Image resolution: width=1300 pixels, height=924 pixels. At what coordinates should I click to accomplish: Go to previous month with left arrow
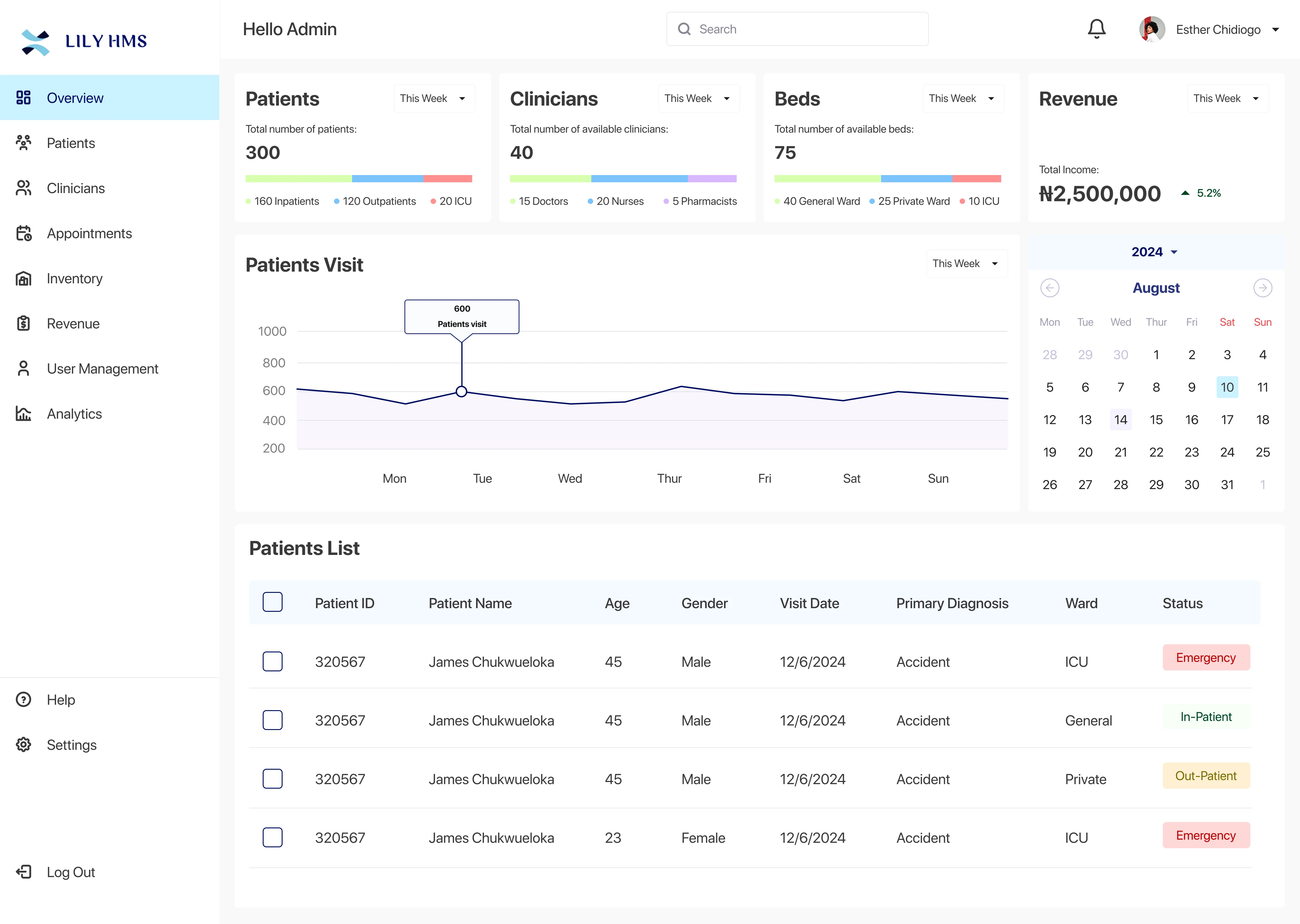(1050, 288)
